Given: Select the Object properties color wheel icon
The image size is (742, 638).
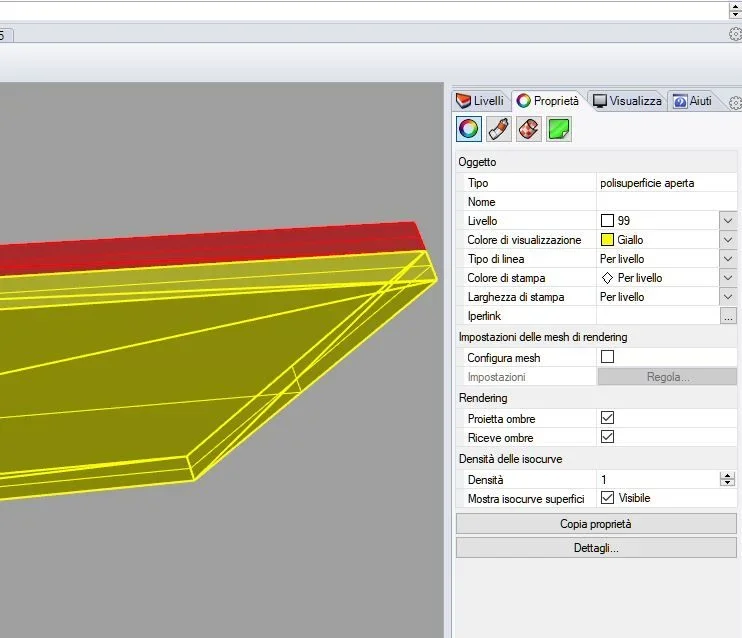Looking at the screenshot, I should (468, 129).
